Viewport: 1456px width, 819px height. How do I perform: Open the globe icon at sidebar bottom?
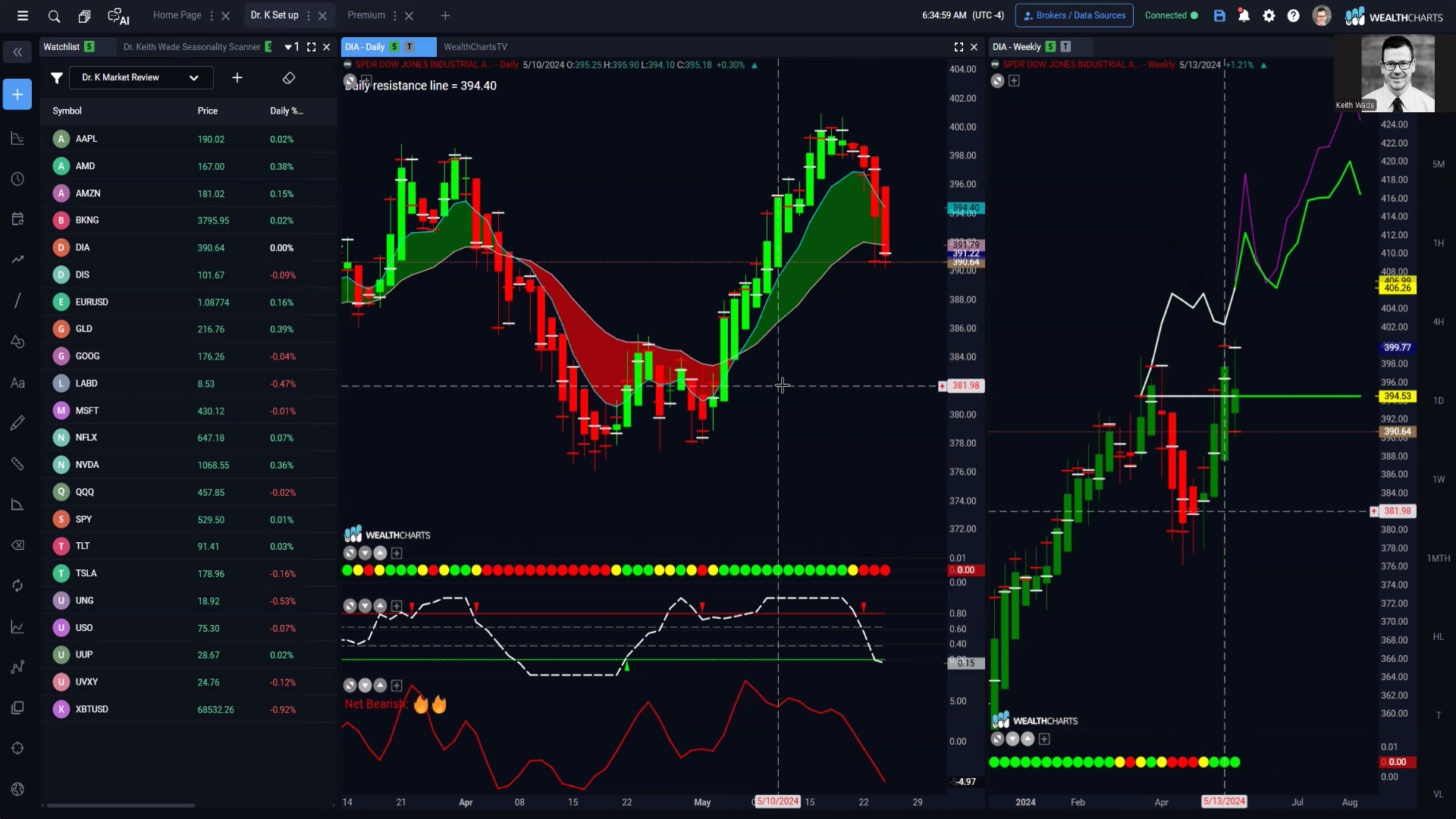pyautogui.click(x=17, y=789)
